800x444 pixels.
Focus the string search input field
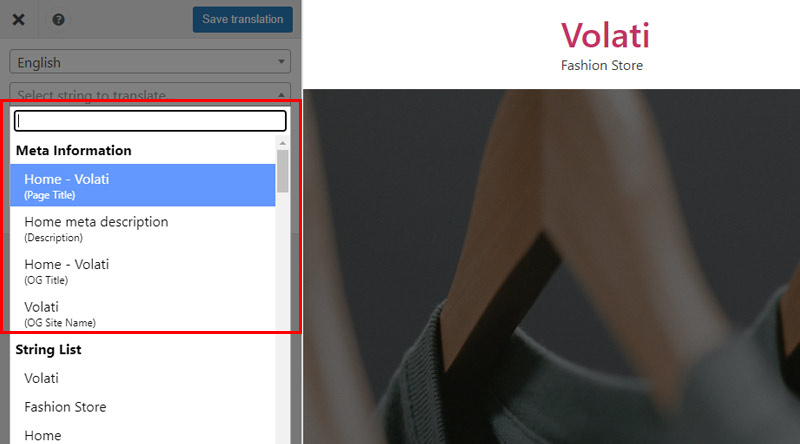150,121
